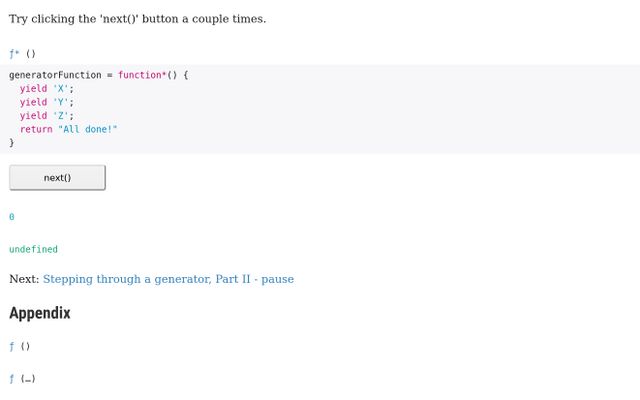This screenshot has width=640, height=400.
Task: Click the "Next:" label before the link
Action: 24,279
